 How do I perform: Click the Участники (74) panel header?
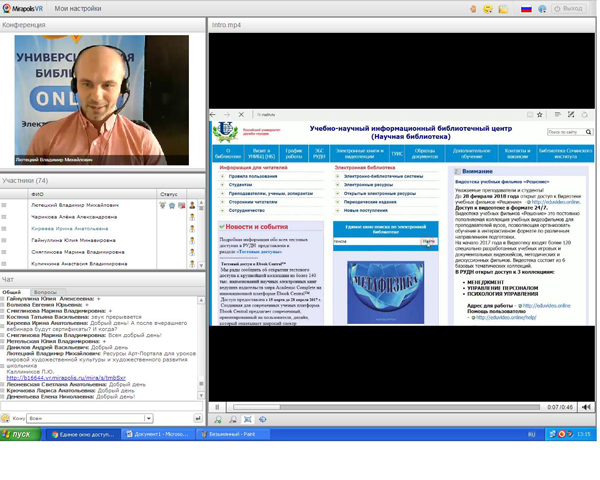click(103, 181)
